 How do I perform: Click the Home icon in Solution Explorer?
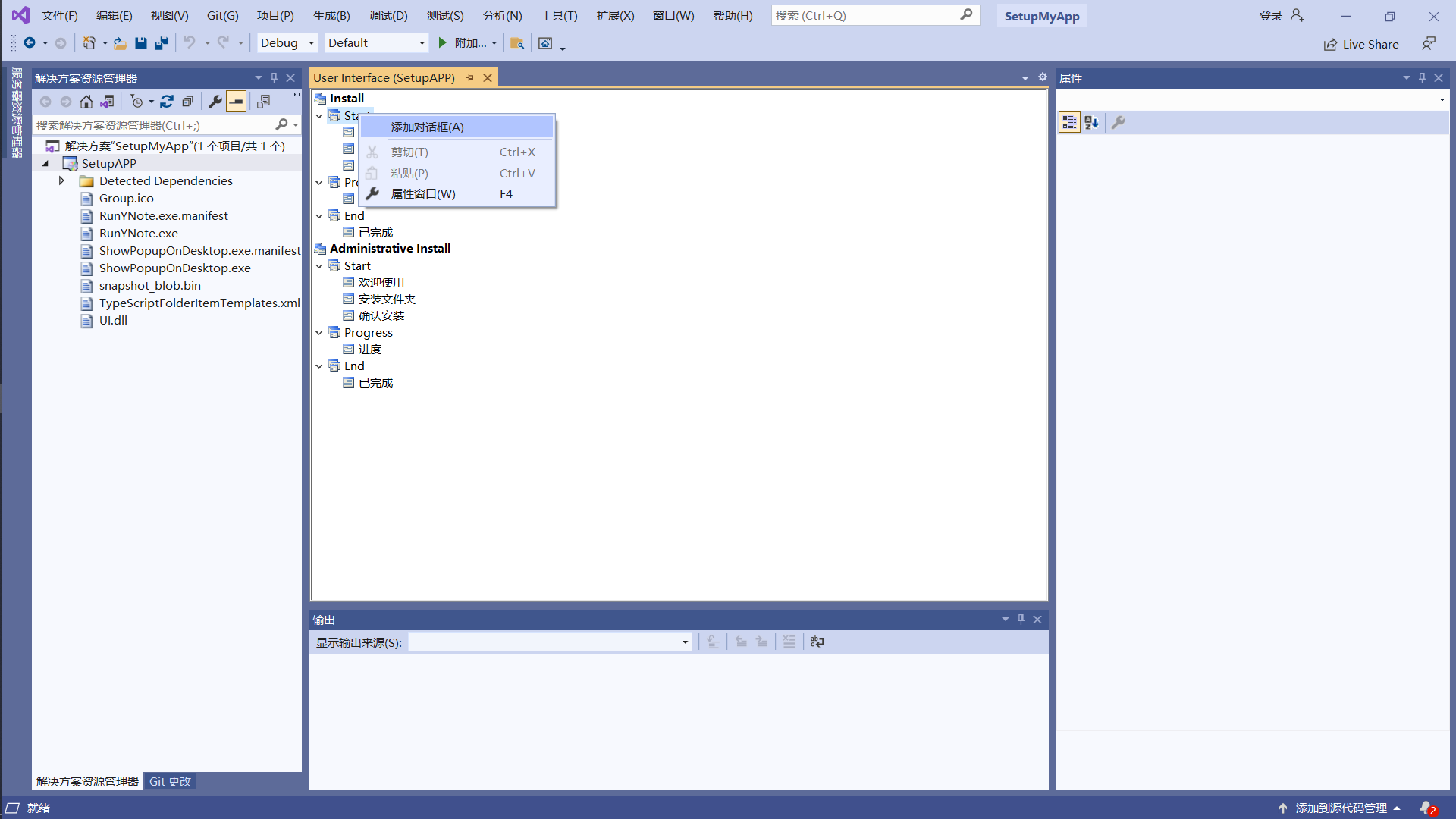tap(86, 102)
